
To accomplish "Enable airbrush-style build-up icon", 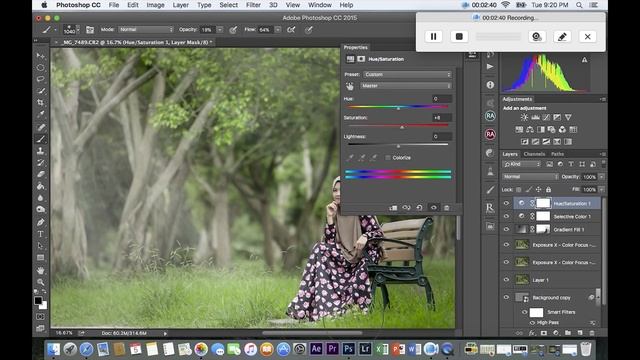I will click(291, 30).
